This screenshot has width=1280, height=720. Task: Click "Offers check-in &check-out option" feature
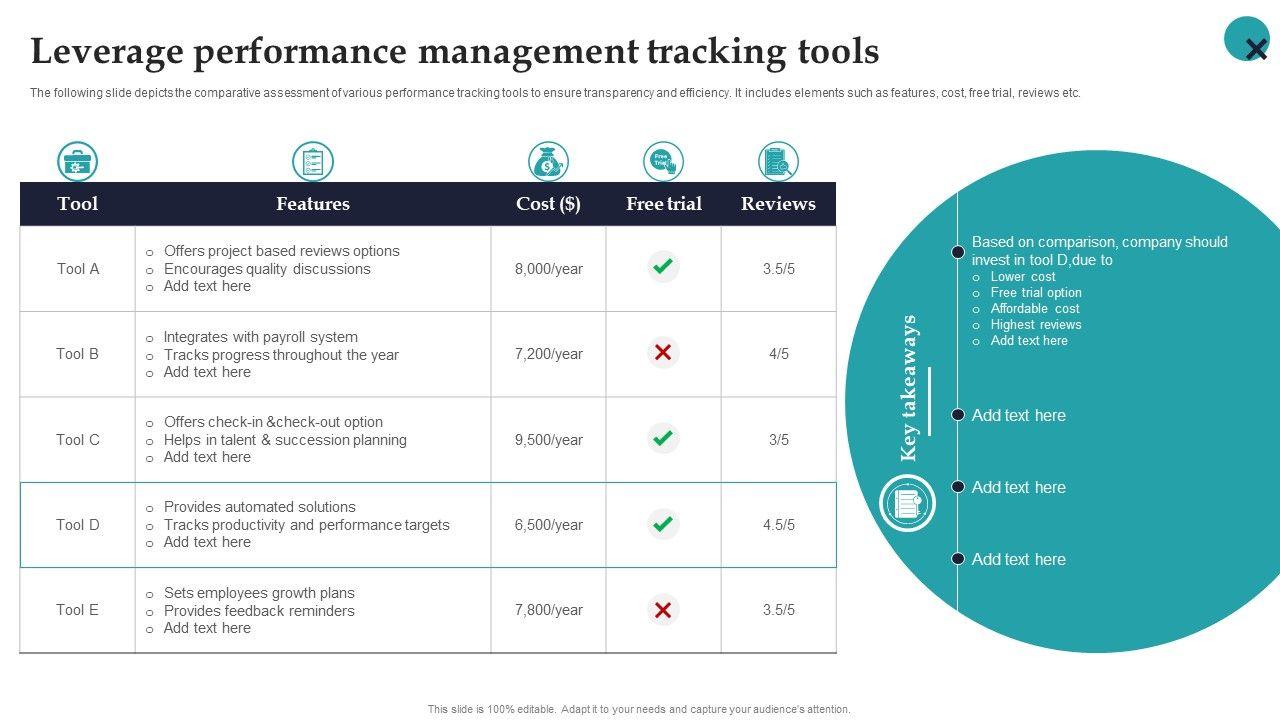(x=273, y=422)
